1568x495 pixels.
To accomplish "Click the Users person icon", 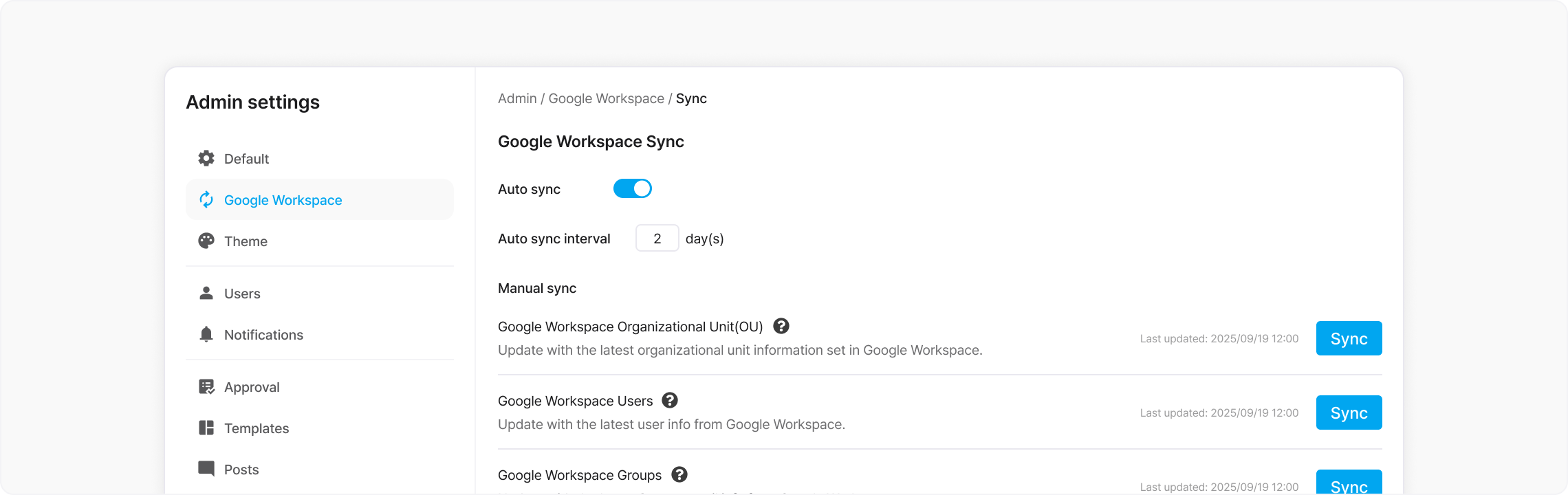I will click(x=206, y=293).
